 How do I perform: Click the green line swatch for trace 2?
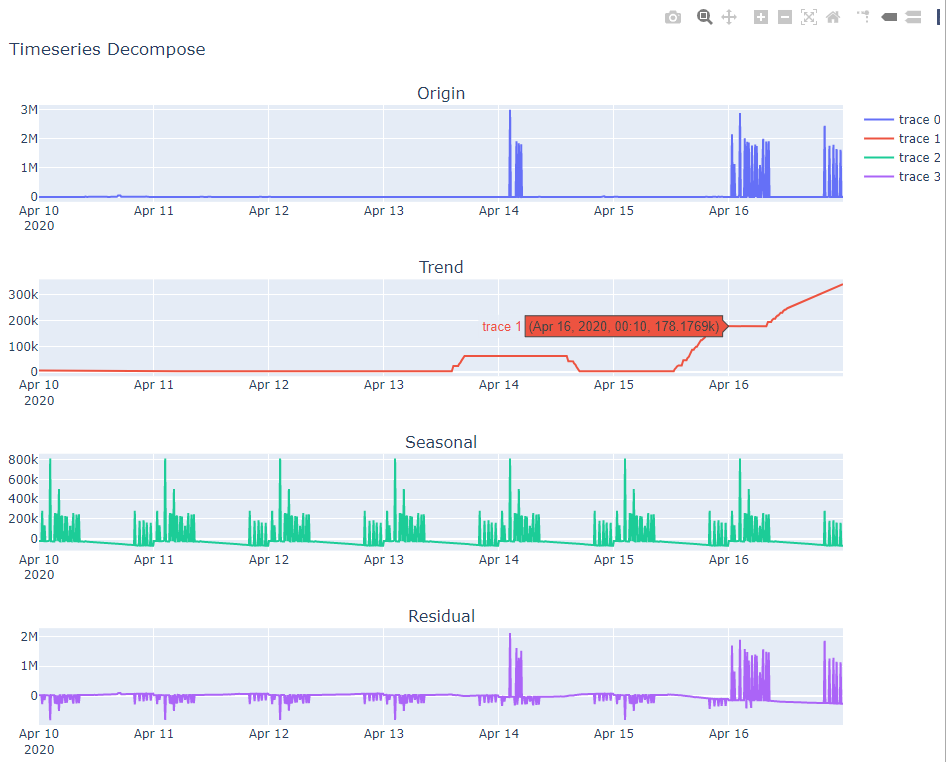tap(879, 158)
